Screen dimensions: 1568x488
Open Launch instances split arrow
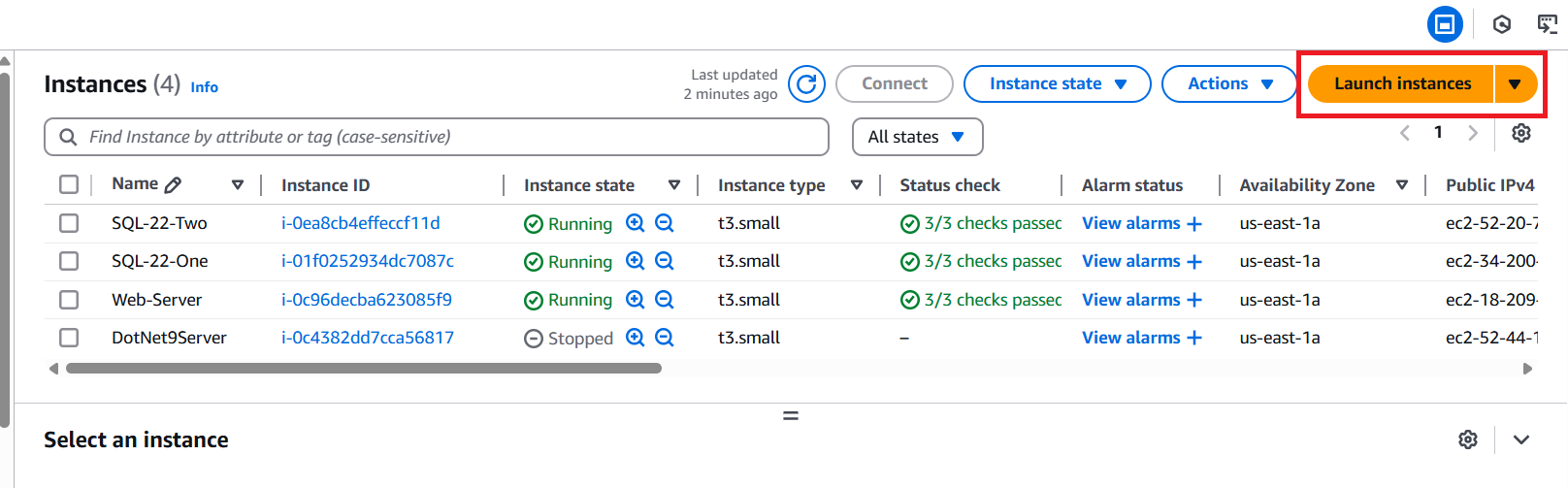[1516, 84]
